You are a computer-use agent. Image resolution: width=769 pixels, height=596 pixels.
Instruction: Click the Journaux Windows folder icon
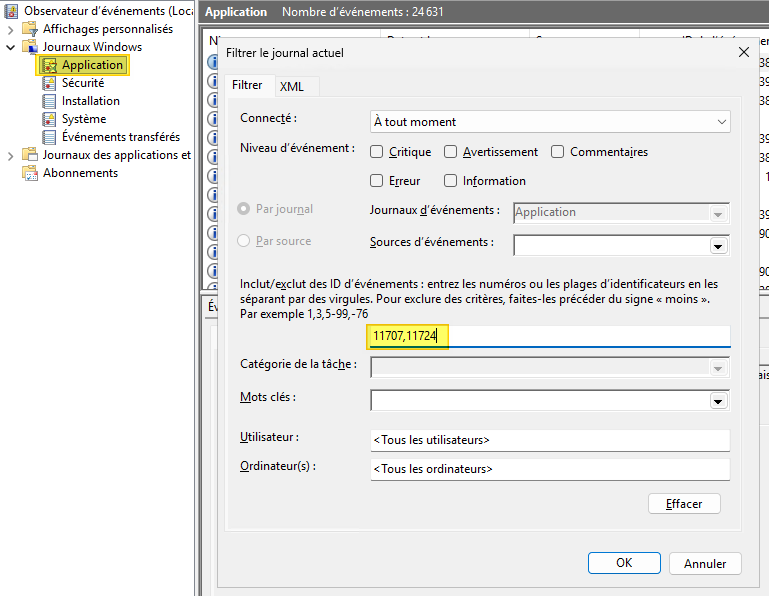30,47
